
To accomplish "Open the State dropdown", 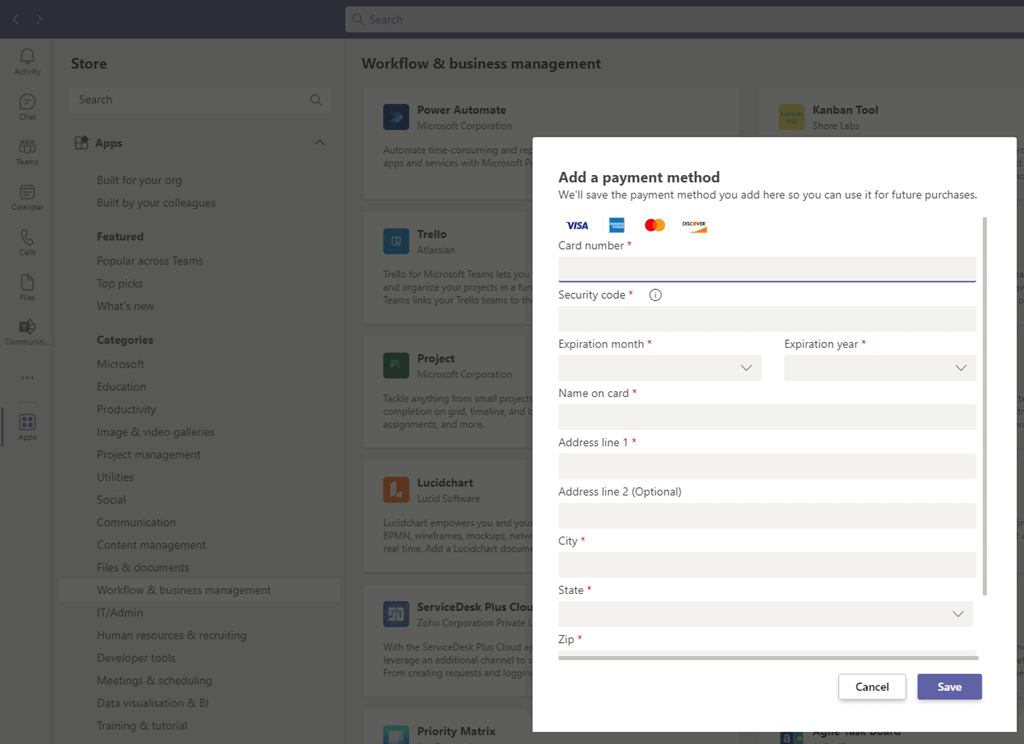I will pos(765,614).
